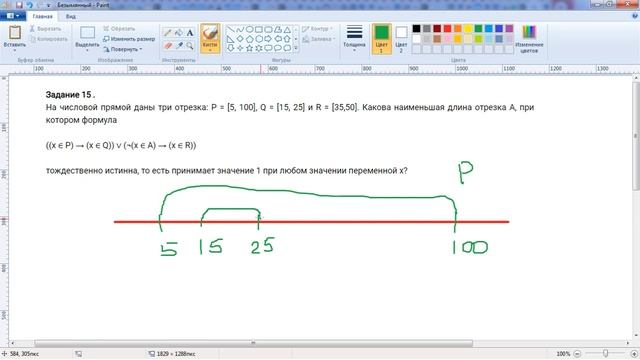Image resolution: width=640 pixels, height=360 pixels.
Task: Click the vertical canvas scrollbar
Action: pyautogui.click(x=636, y=136)
